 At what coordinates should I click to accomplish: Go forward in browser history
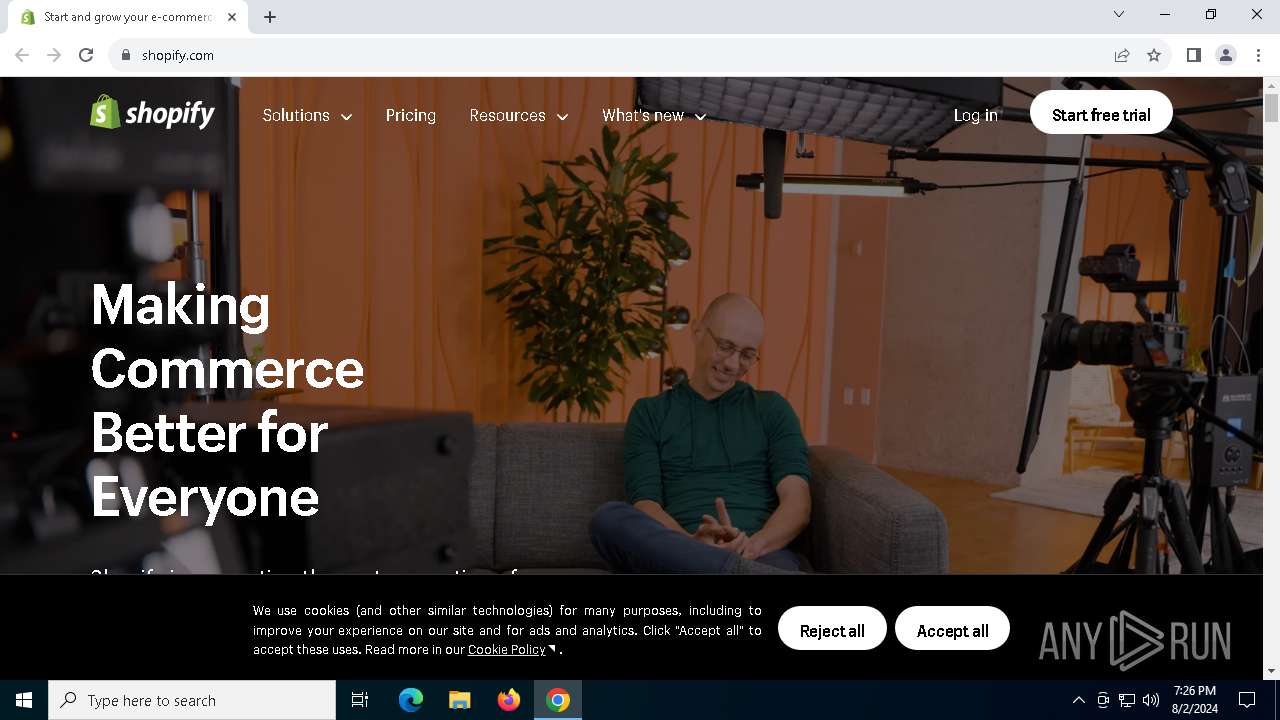(x=54, y=55)
